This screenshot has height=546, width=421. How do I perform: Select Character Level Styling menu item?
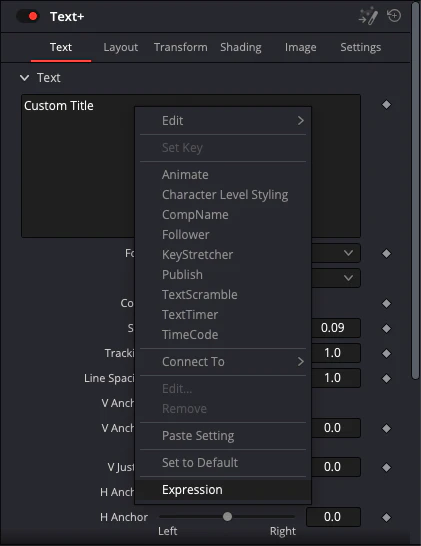223,195
